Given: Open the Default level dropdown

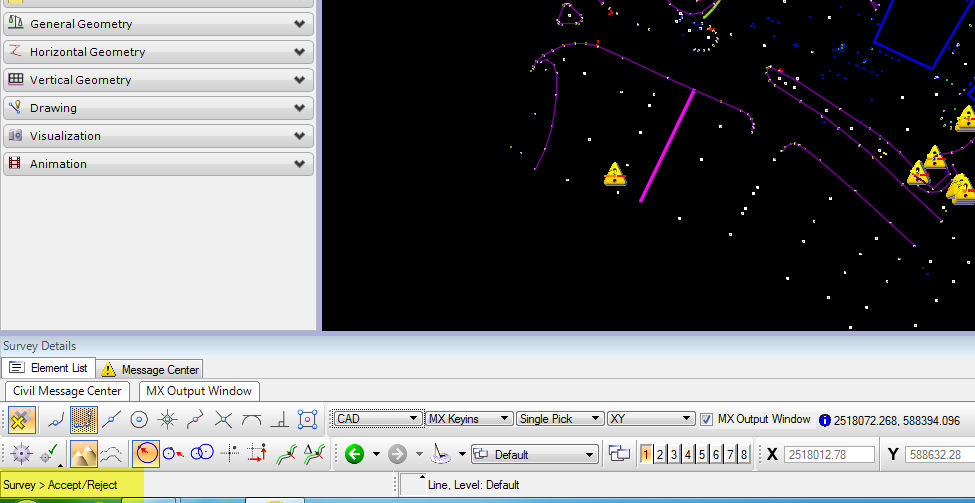Looking at the screenshot, I should pyautogui.click(x=535, y=455).
